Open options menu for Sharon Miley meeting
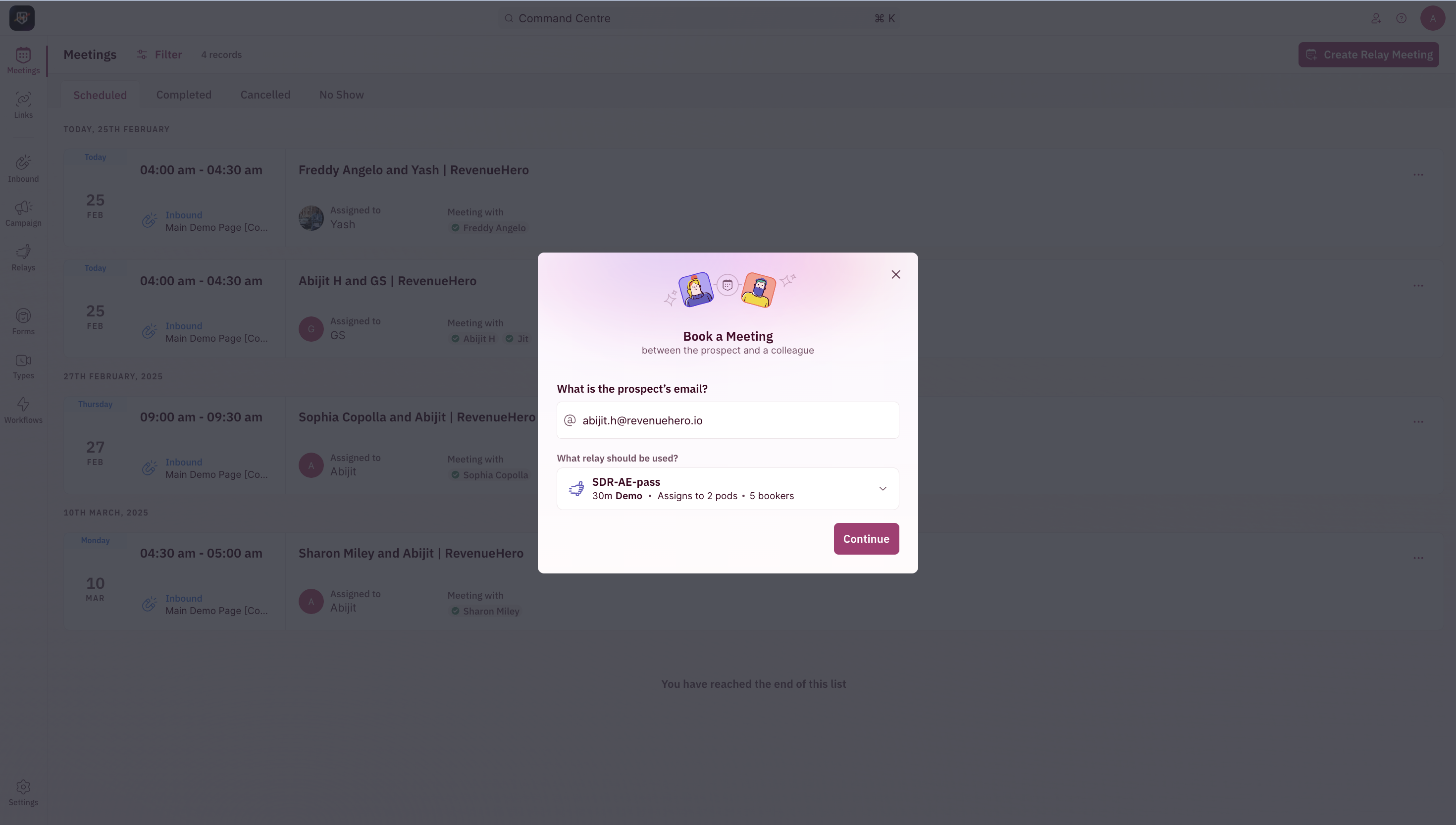Viewport: 1456px width, 825px height. 1418,558
